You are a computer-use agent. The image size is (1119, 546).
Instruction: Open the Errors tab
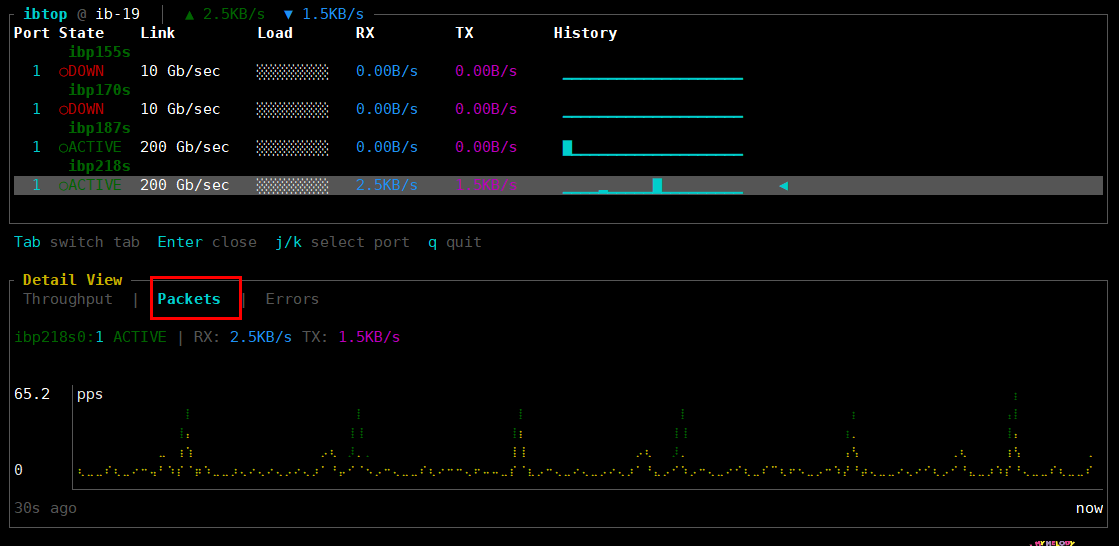click(292, 299)
